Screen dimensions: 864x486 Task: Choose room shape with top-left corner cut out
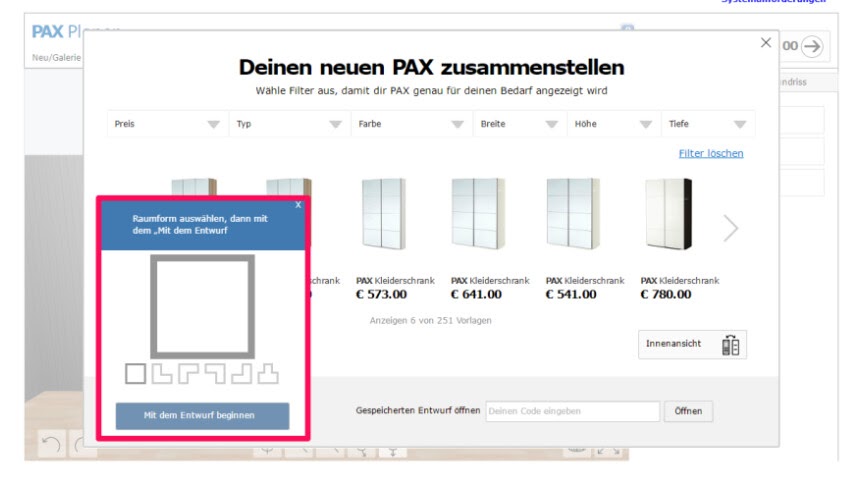241,374
